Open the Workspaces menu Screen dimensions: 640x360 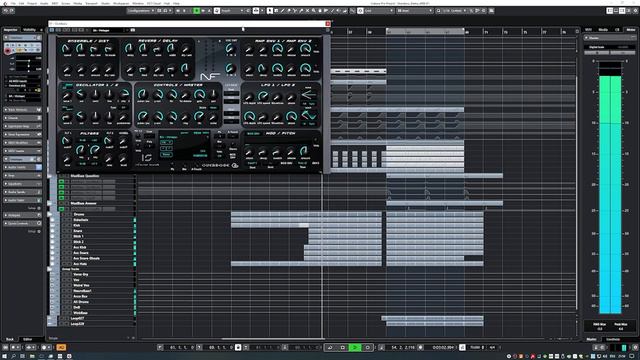tap(121, 3)
